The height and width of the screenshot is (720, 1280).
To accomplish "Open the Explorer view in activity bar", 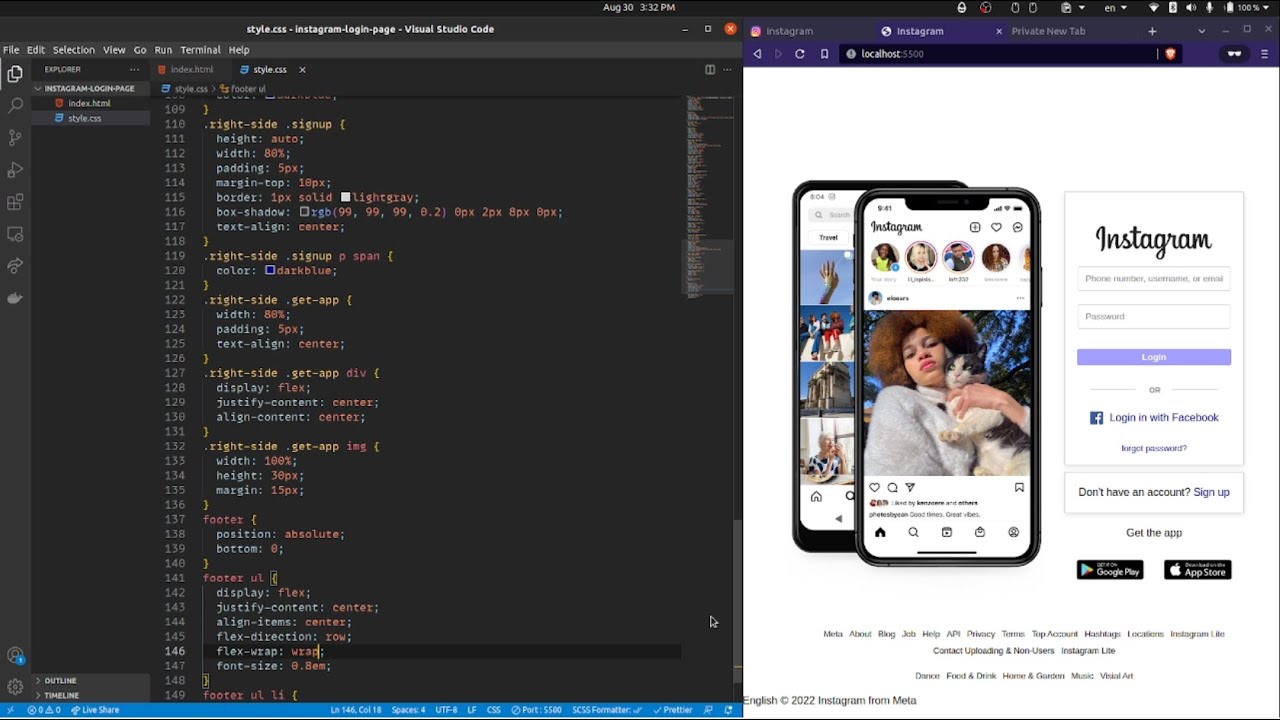I will (15, 73).
